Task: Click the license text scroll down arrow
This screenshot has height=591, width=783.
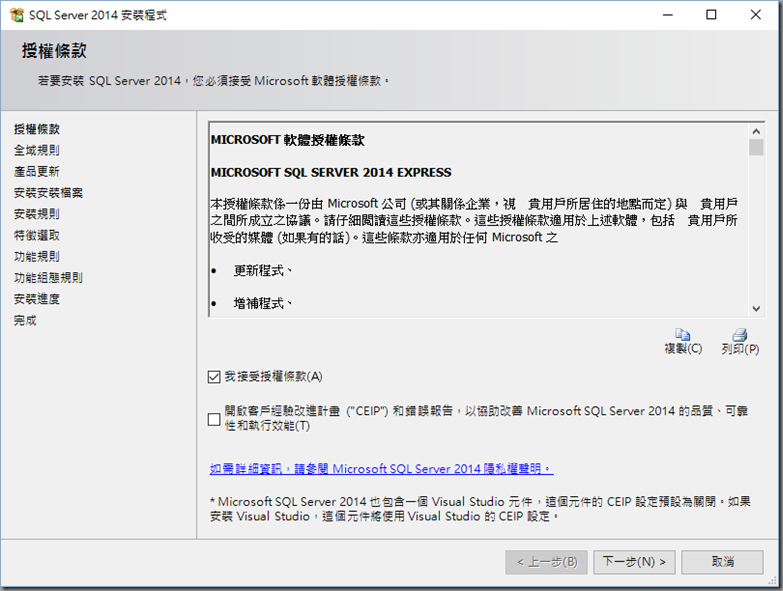Action: pos(756,309)
